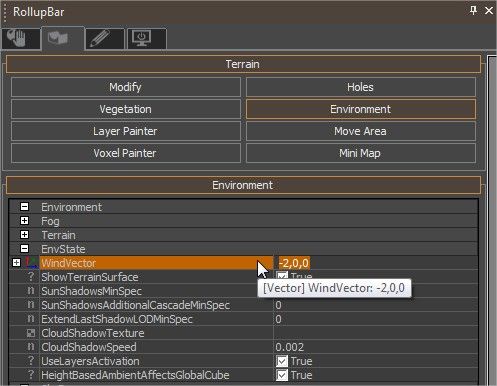Screen dimensions: 497x386
Task: Click the empty CloudShadowTexture value field
Action: coord(375,333)
